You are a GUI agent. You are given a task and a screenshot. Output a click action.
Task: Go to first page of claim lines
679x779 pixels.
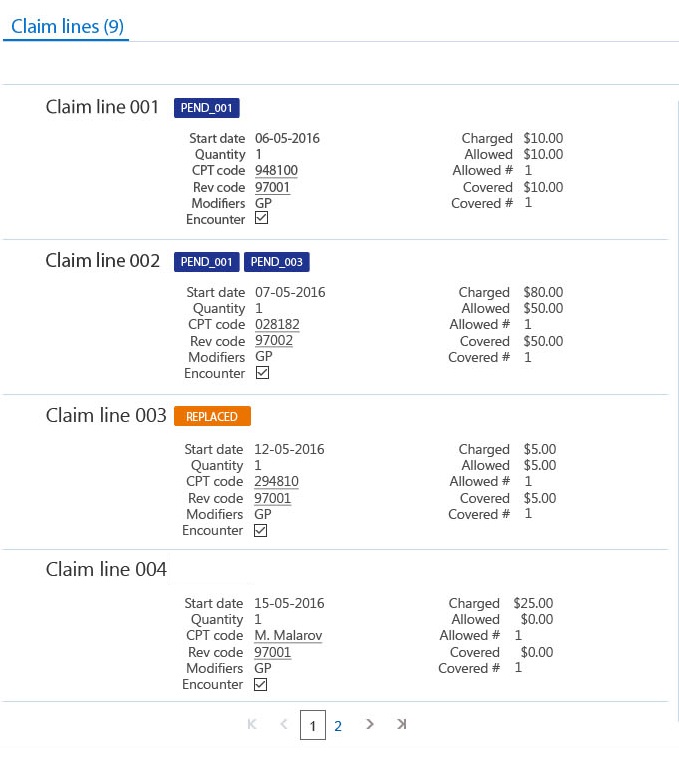click(252, 725)
